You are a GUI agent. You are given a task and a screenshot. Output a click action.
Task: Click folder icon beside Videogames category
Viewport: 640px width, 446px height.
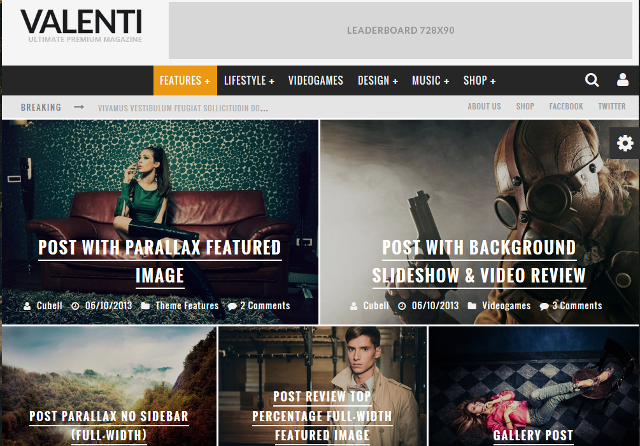tap(472, 305)
